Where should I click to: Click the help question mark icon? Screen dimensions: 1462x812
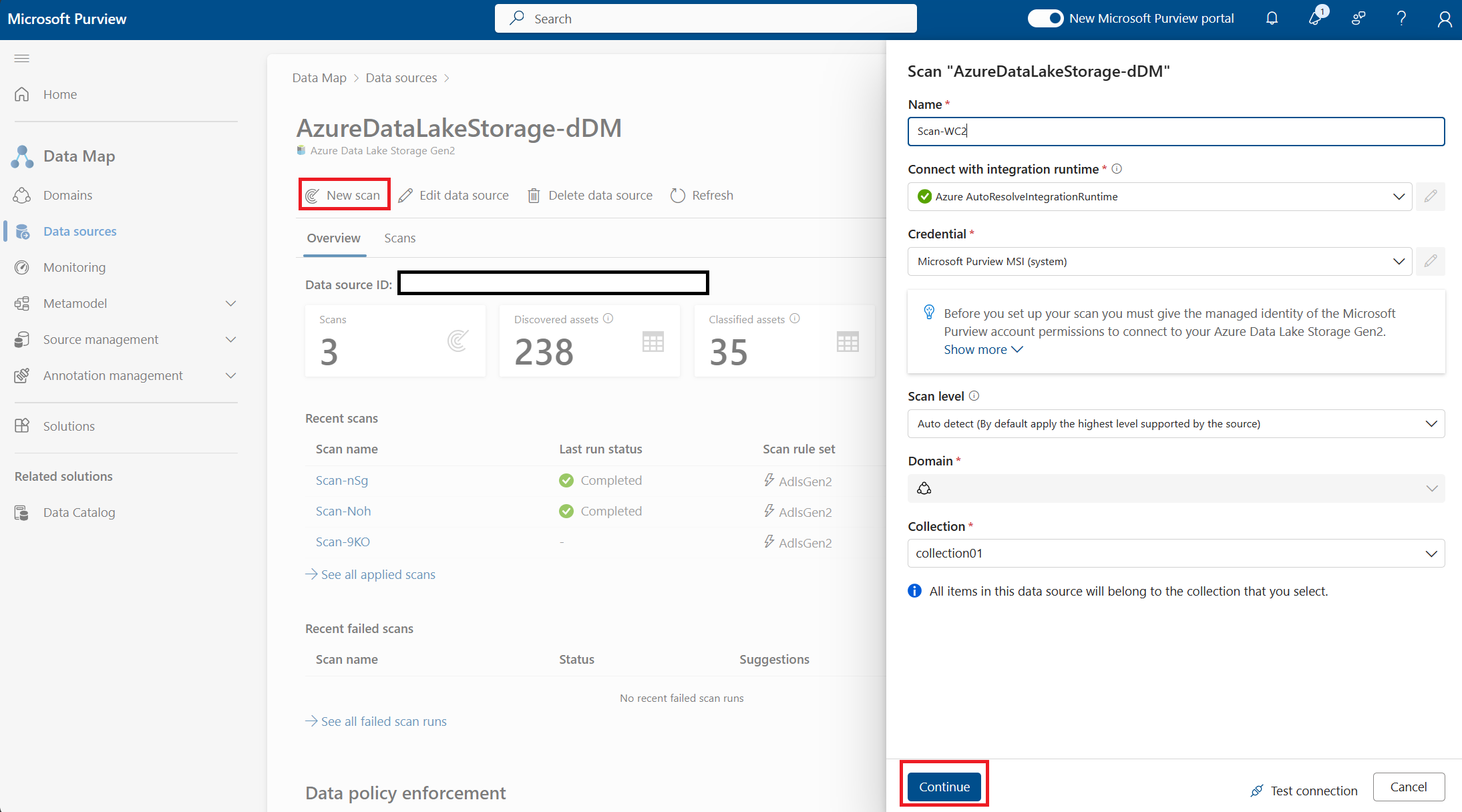coord(1400,18)
